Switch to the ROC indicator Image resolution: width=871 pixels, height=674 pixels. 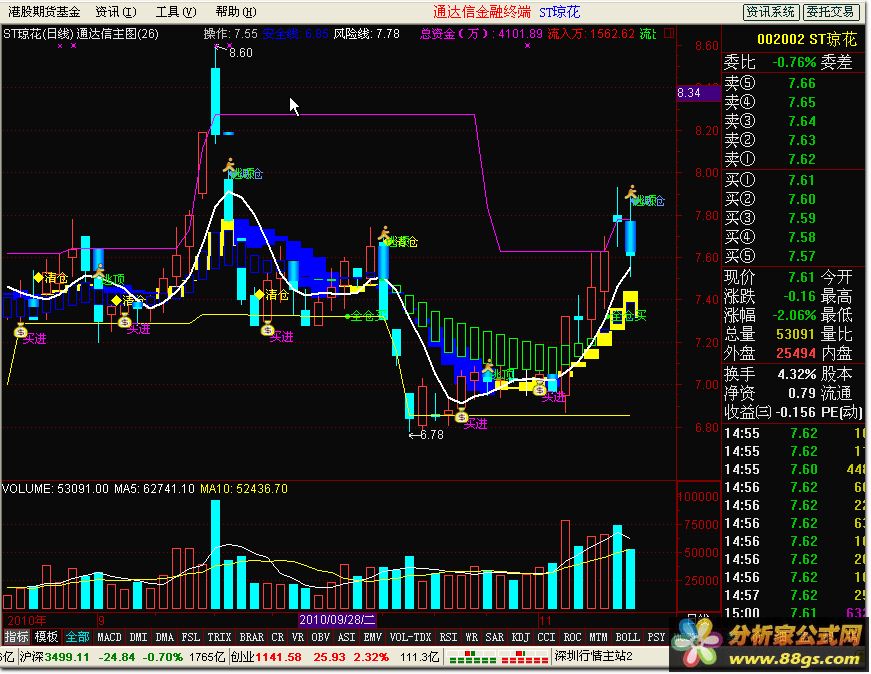click(572, 637)
